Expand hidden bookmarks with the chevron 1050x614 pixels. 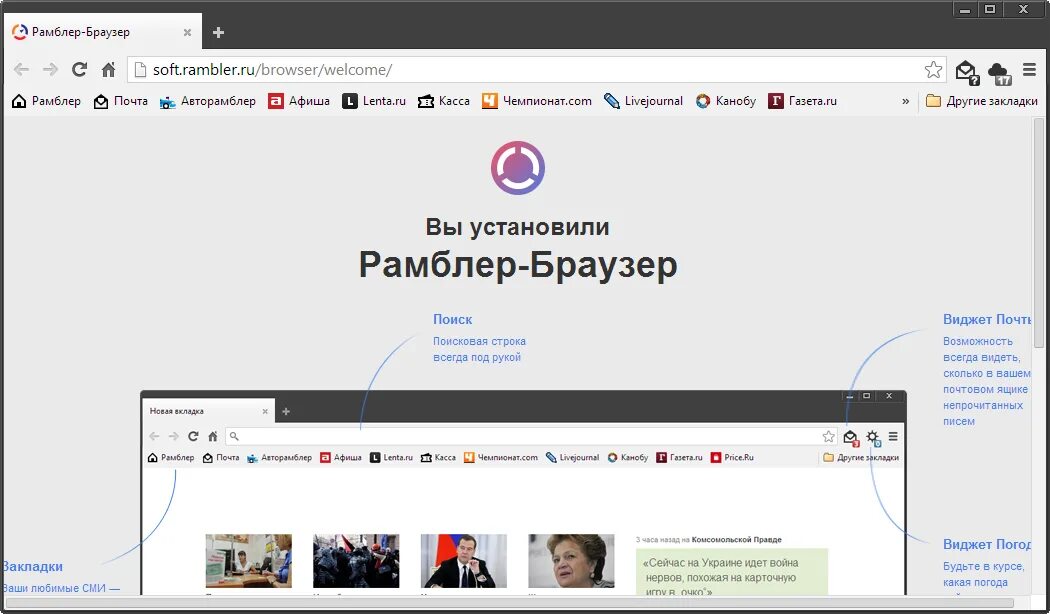pos(905,101)
